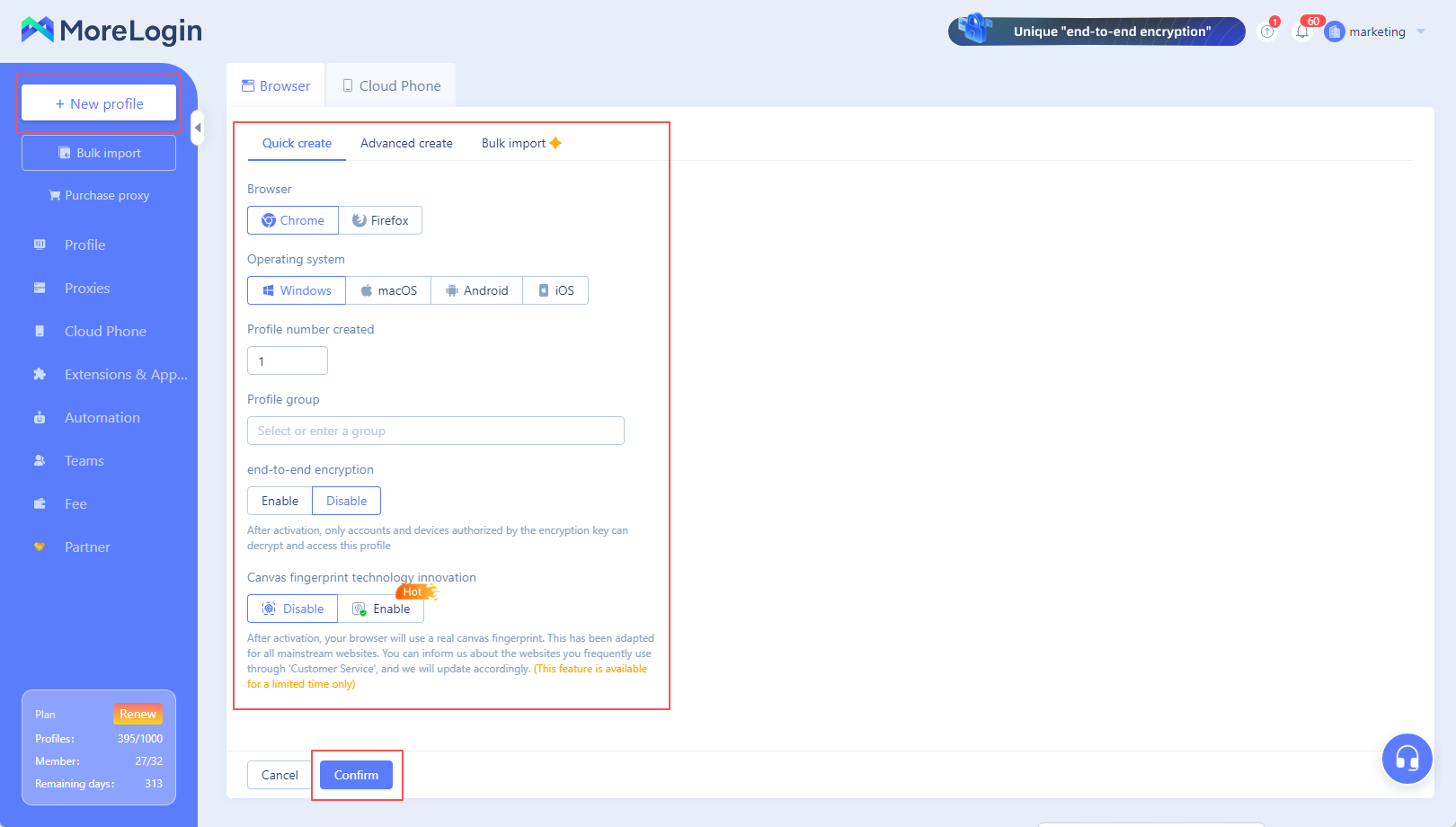Viewport: 1456px width, 827px height.
Task: Select Teams in the sidebar
Action: (x=83, y=460)
